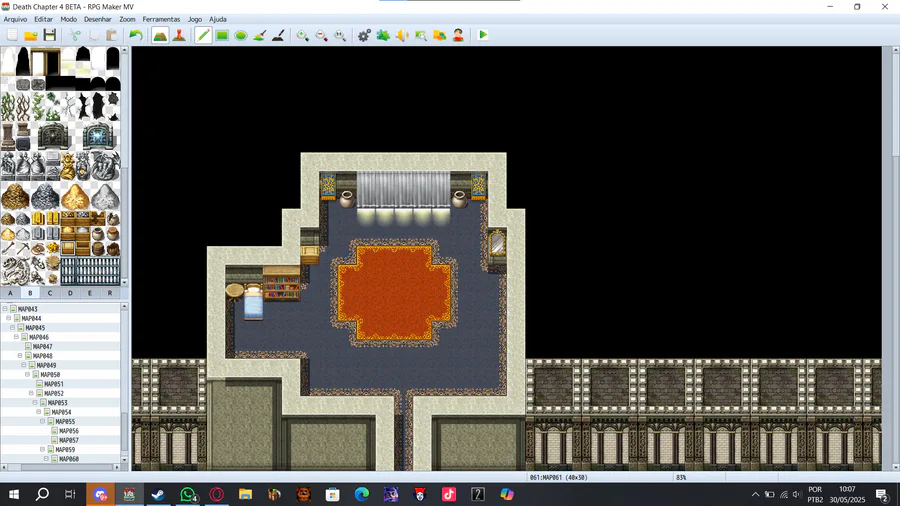Select MAP053 in the map tree
This screenshot has height=506, width=900.
click(x=57, y=403)
